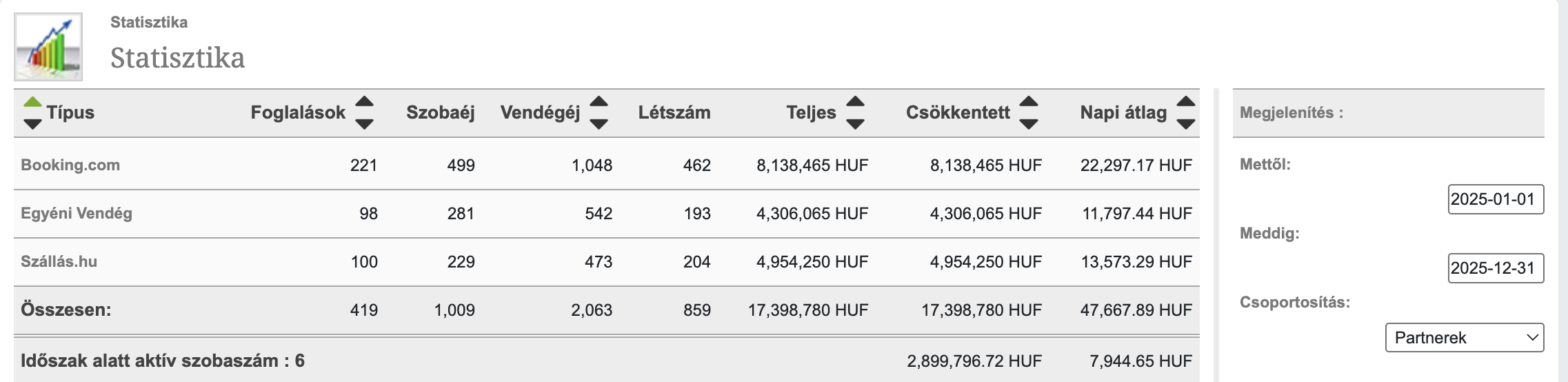Image resolution: width=1568 pixels, height=382 pixels.
Task: Open the Booking.com partner row
Action: (x=70, y=165)
